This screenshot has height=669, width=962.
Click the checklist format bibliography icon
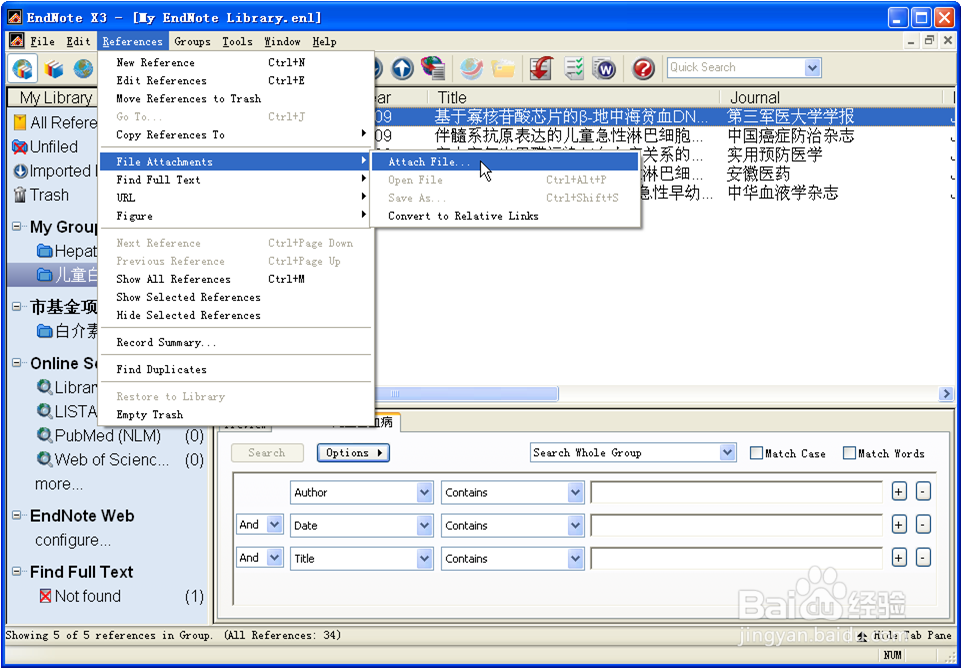click(574, 68)
